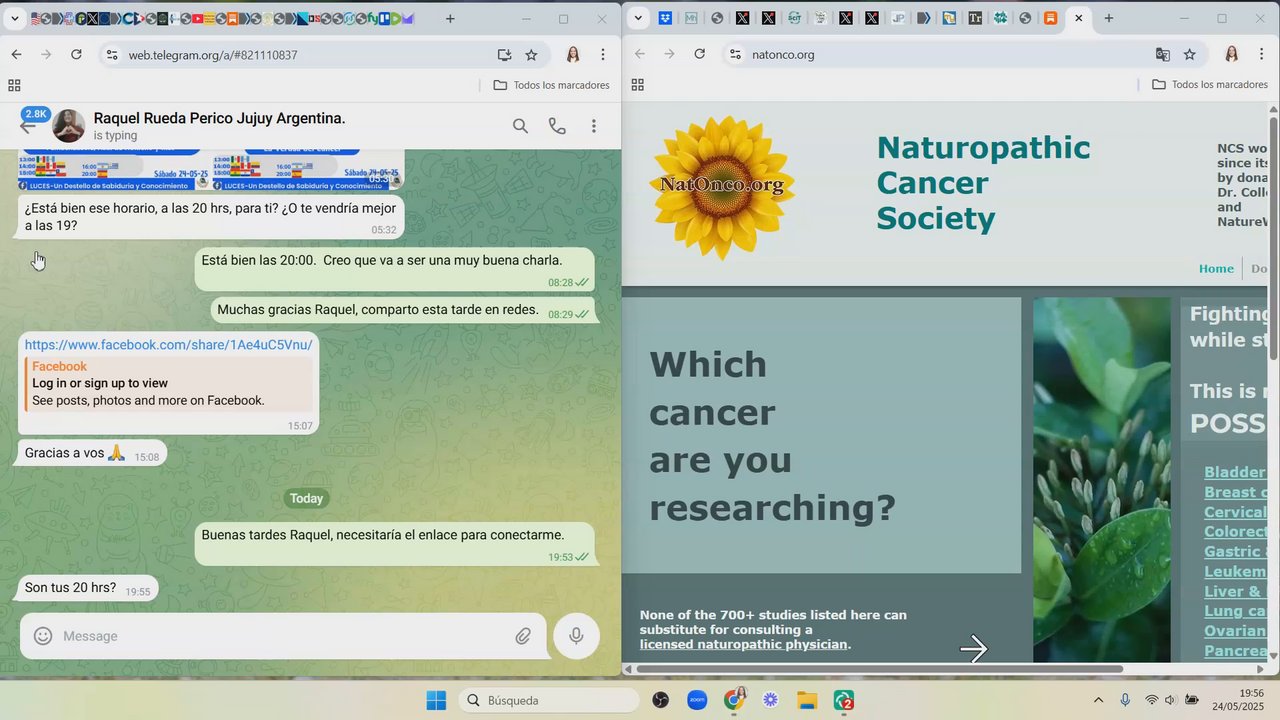Open the Cervical cancer link
Screen dimensions: 1280x720
point(1236,512)
